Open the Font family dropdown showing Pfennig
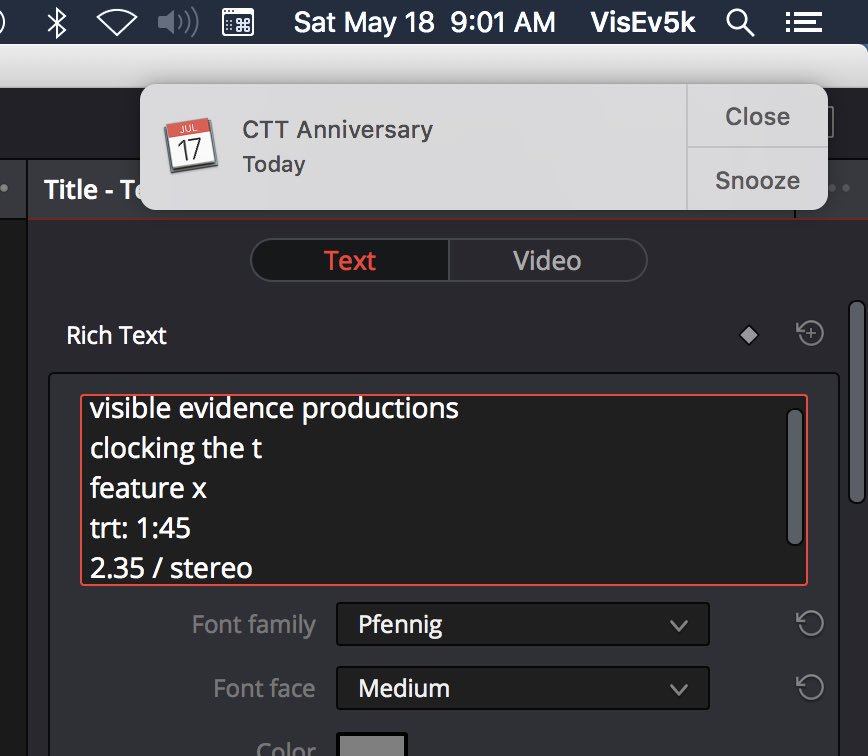Screen dimensions: 868x756 (x=522, y=625)
